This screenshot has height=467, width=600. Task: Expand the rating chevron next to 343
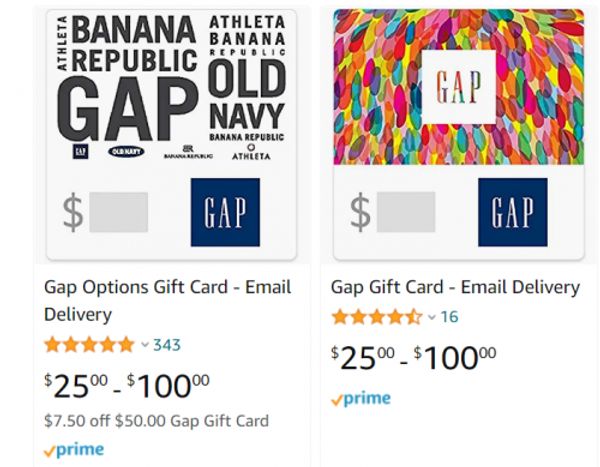145,345
